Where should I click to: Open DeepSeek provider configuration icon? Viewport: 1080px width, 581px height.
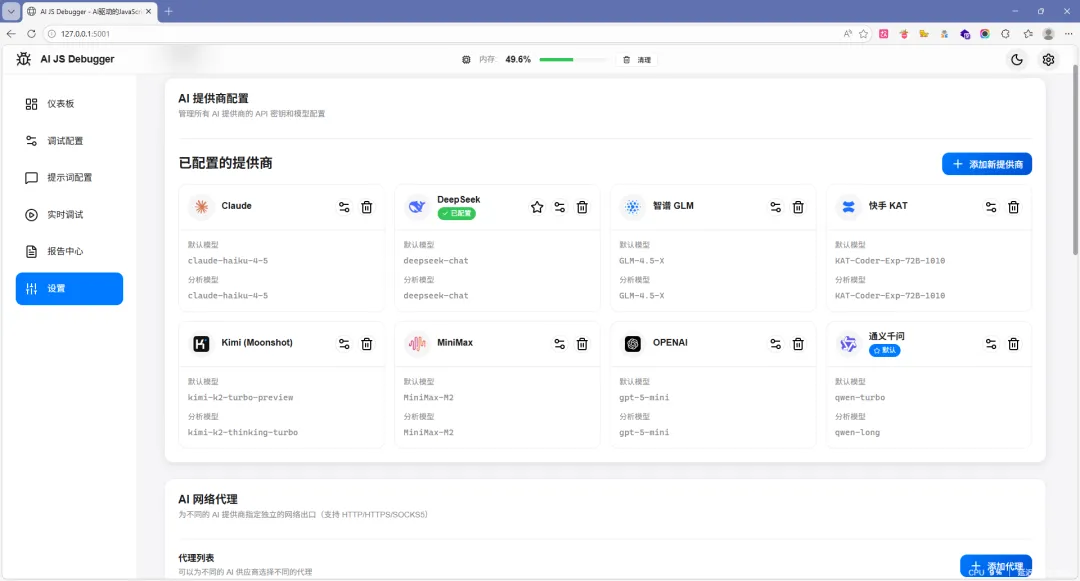click(x=559, y=207)
